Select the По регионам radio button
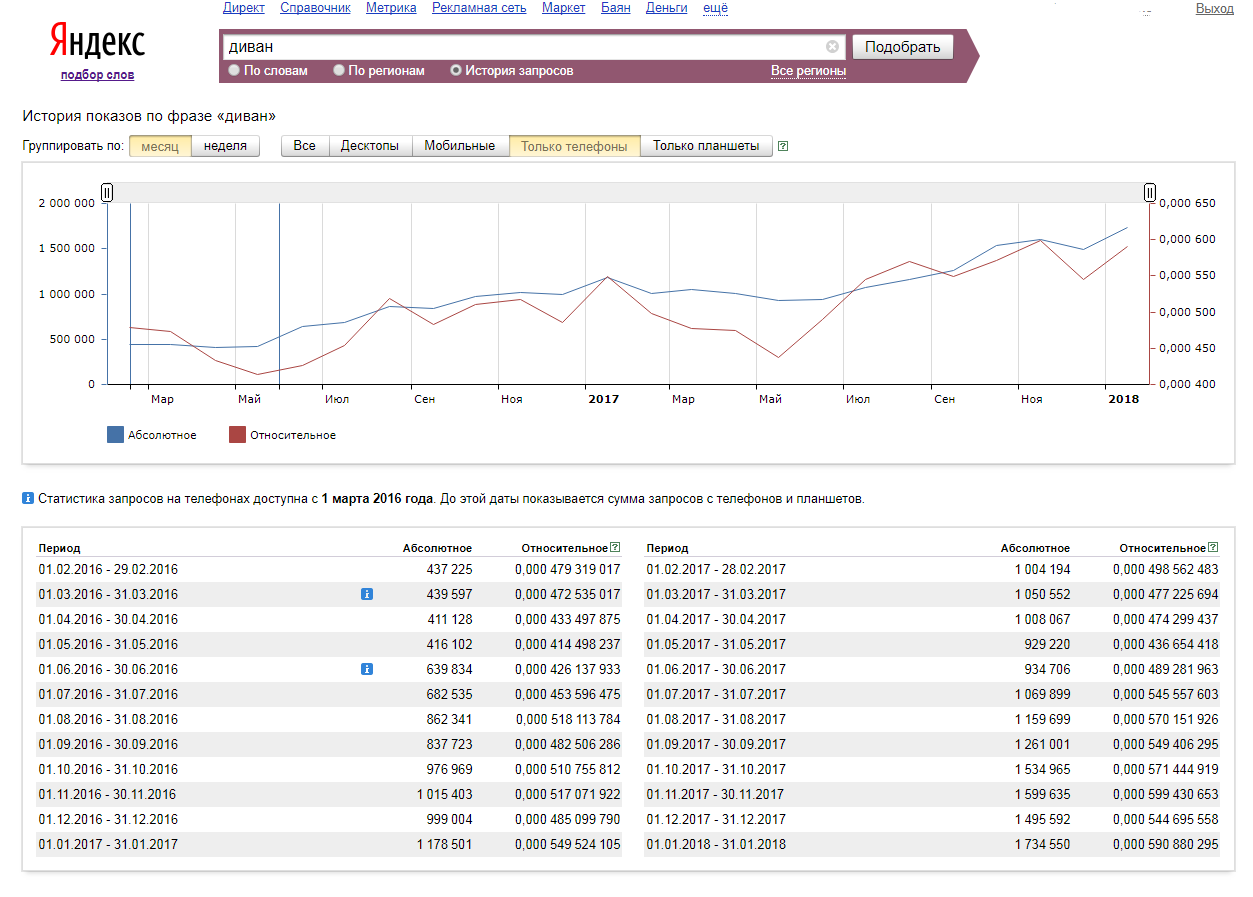 339,71
